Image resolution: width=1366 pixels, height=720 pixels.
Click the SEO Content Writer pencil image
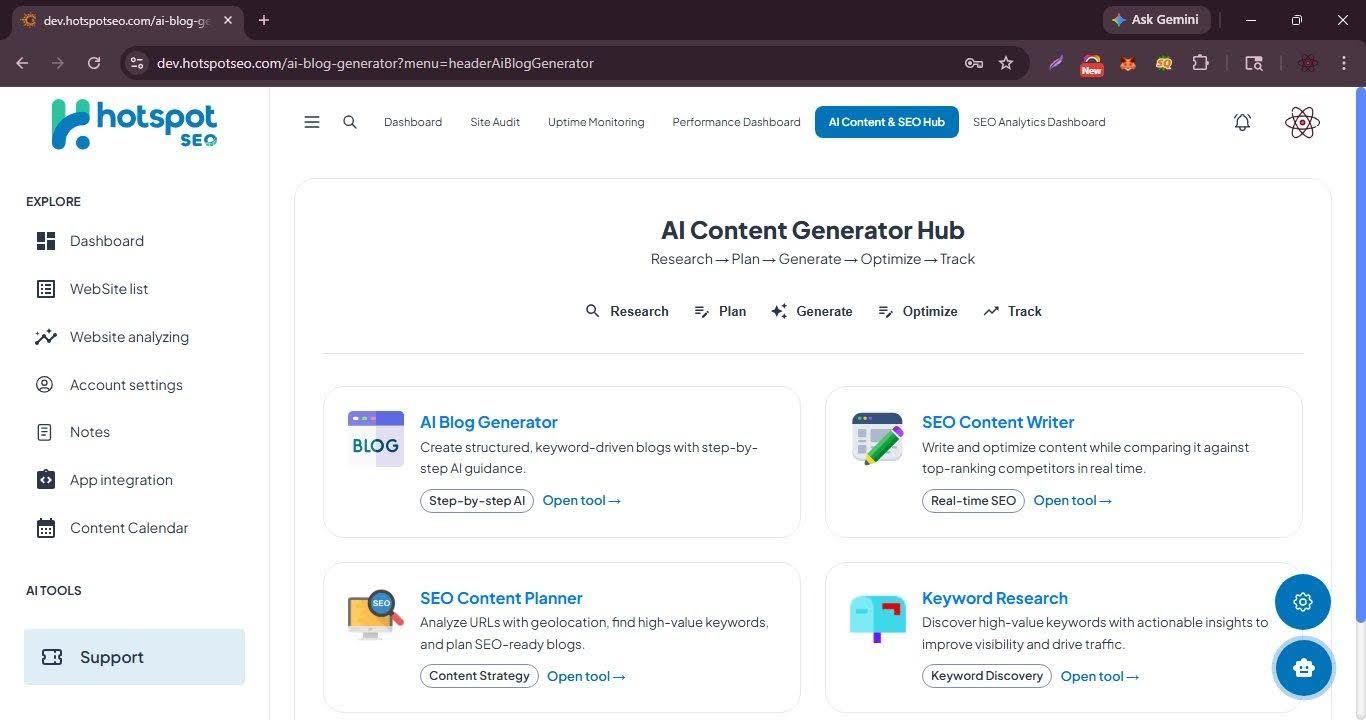(x=877, y=438)
